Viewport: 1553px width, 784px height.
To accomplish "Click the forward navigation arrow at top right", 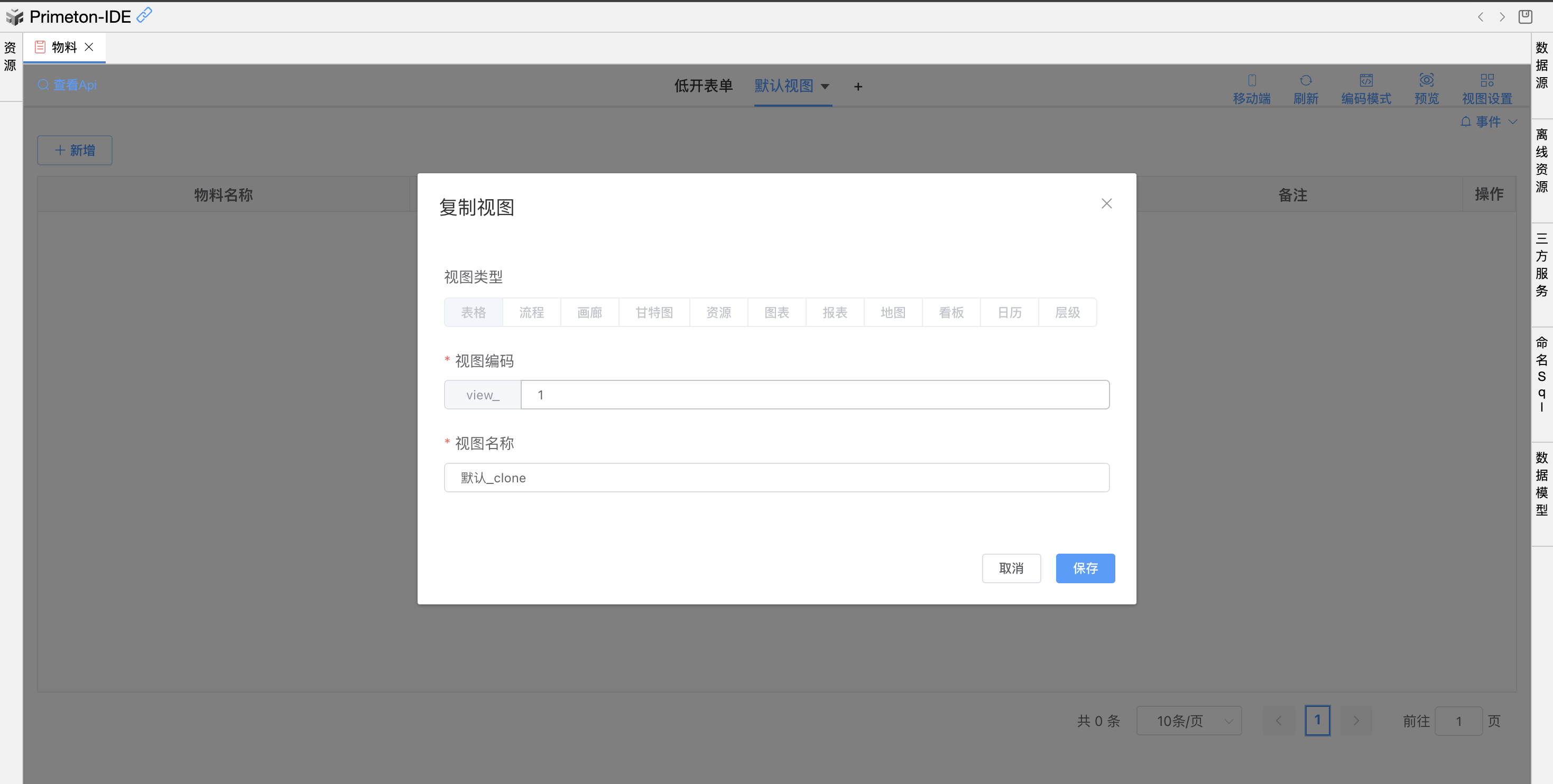I will click(1502, 17).
